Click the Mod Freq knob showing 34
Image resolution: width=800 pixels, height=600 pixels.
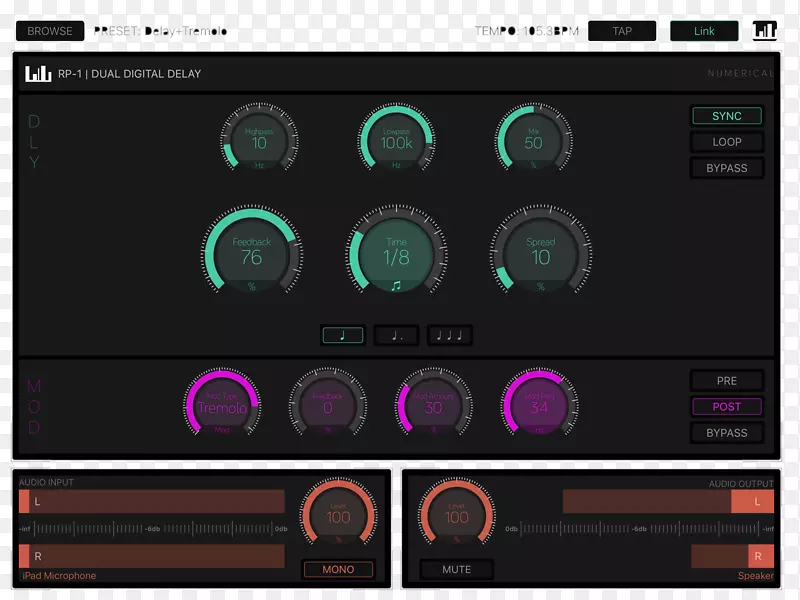click(x=539, y=405)
